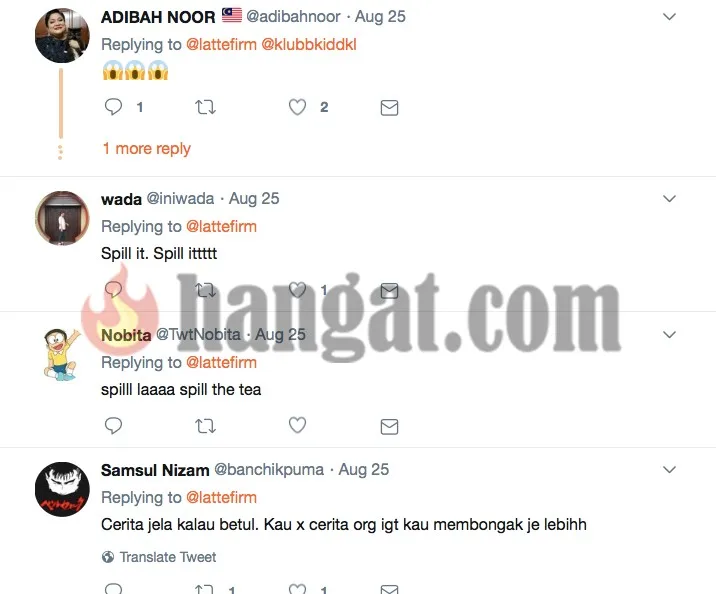The width and height of the screenshot is (716, 594).
Task: Retweet ADIBAH NOOR's emoji tweet
Action: 205,107
